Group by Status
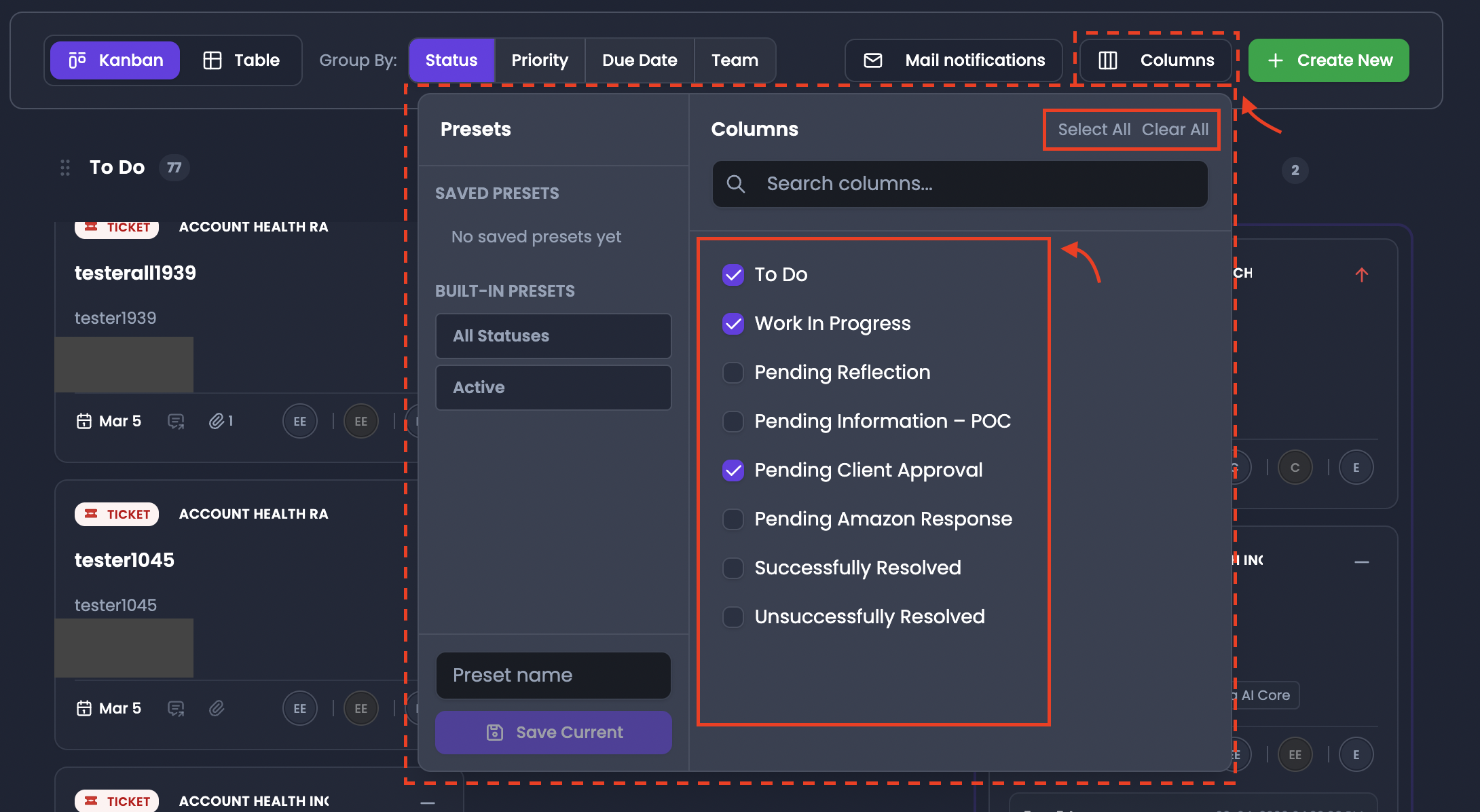This screenshot has width=1480, height=812. [x=451, y=60]
